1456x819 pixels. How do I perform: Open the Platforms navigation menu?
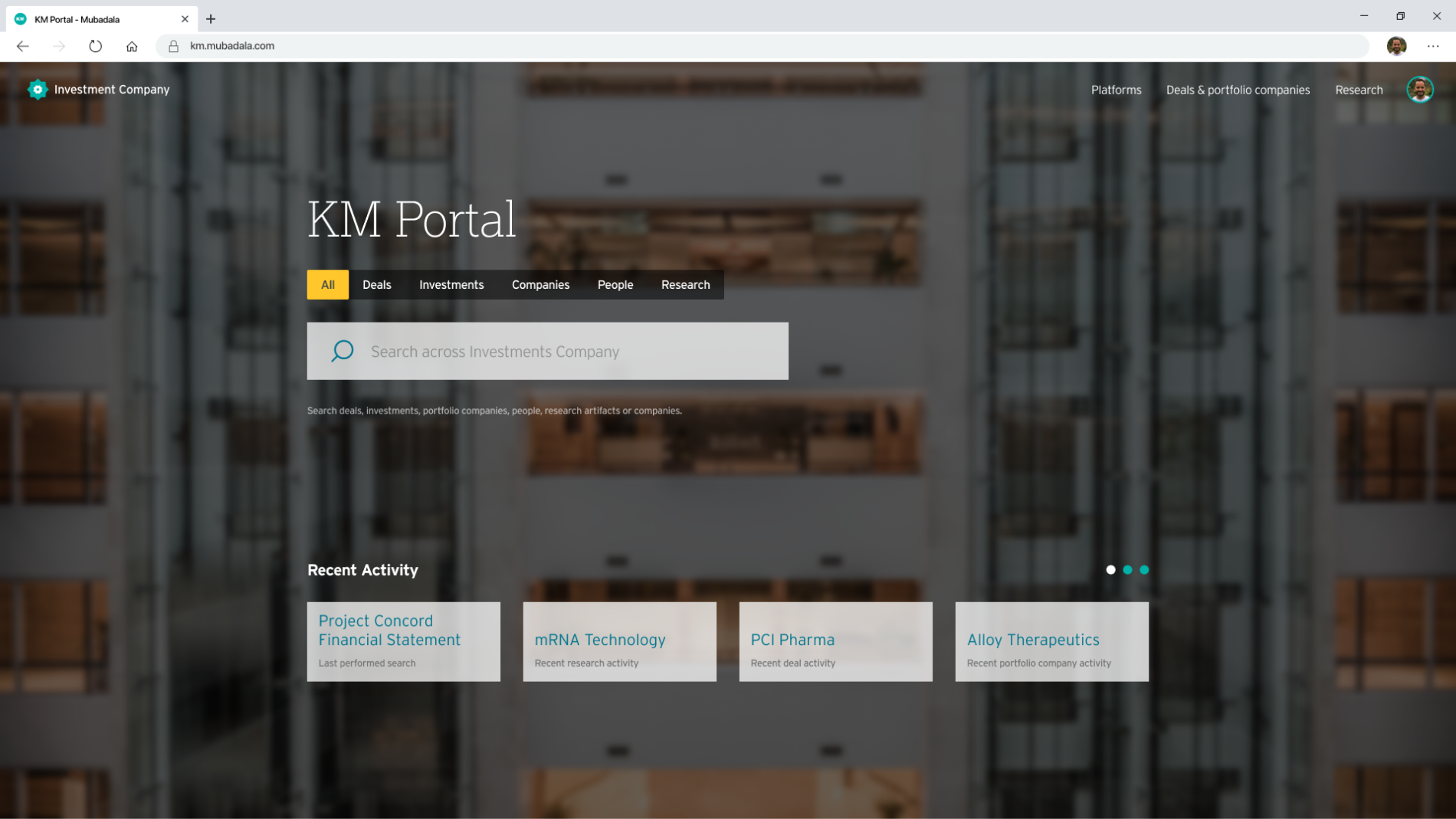pyautogui.click(x=1116, y=90)
